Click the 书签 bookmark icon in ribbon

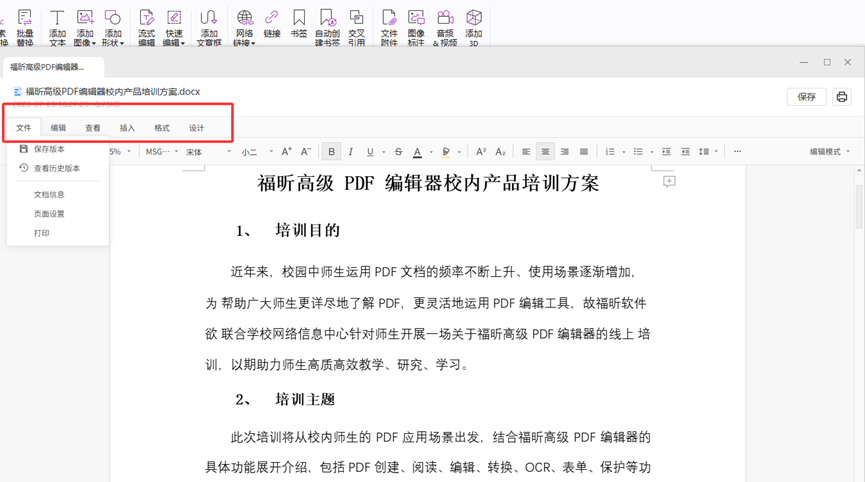298,23
